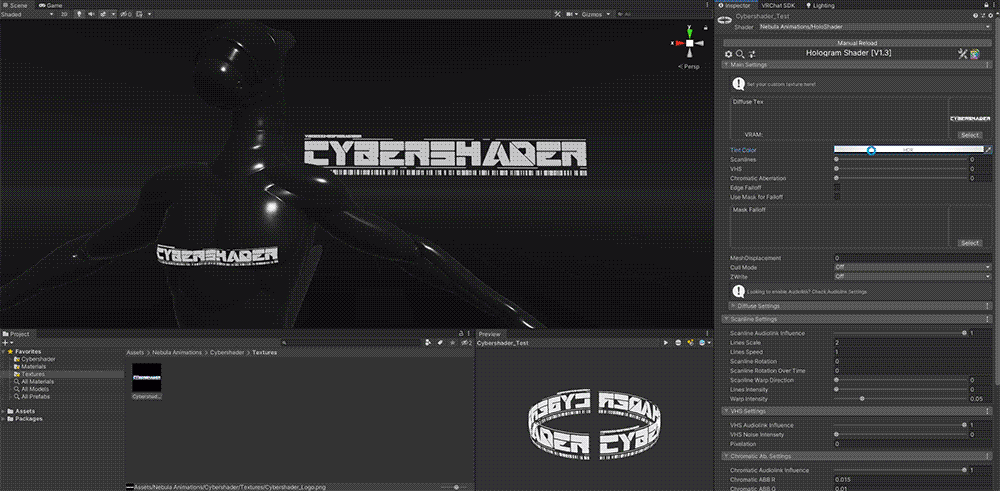
Task: Search by label icon in Project
Action: click(x=440, y=343)
